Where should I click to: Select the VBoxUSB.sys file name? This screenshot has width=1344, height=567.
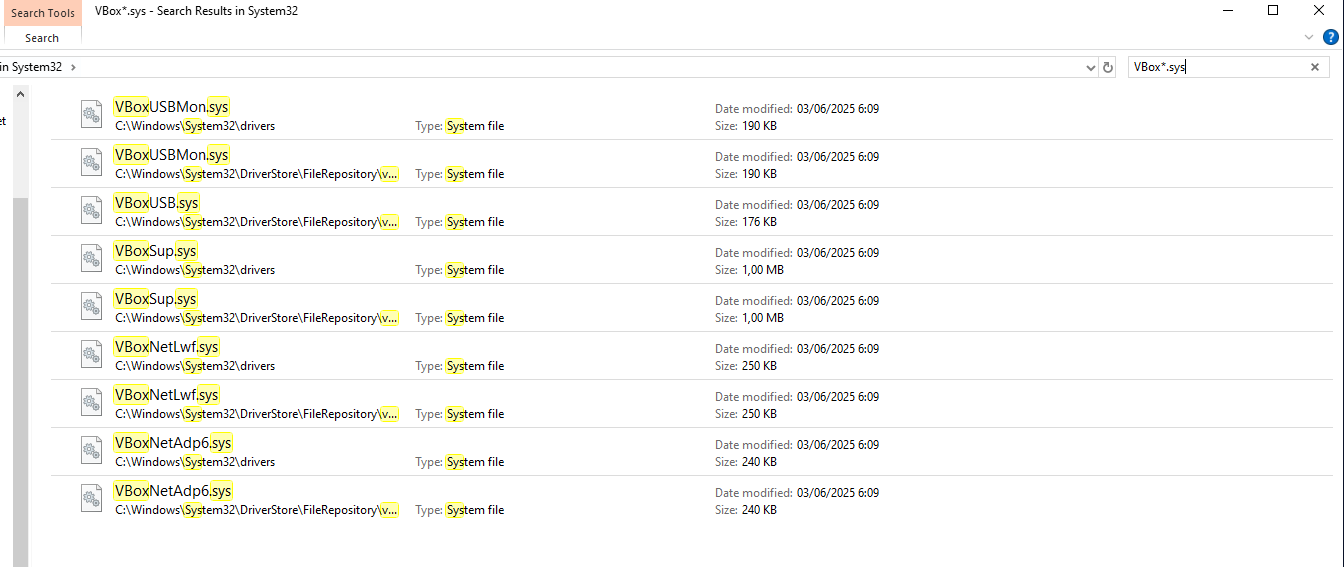[x=157, y=203]
